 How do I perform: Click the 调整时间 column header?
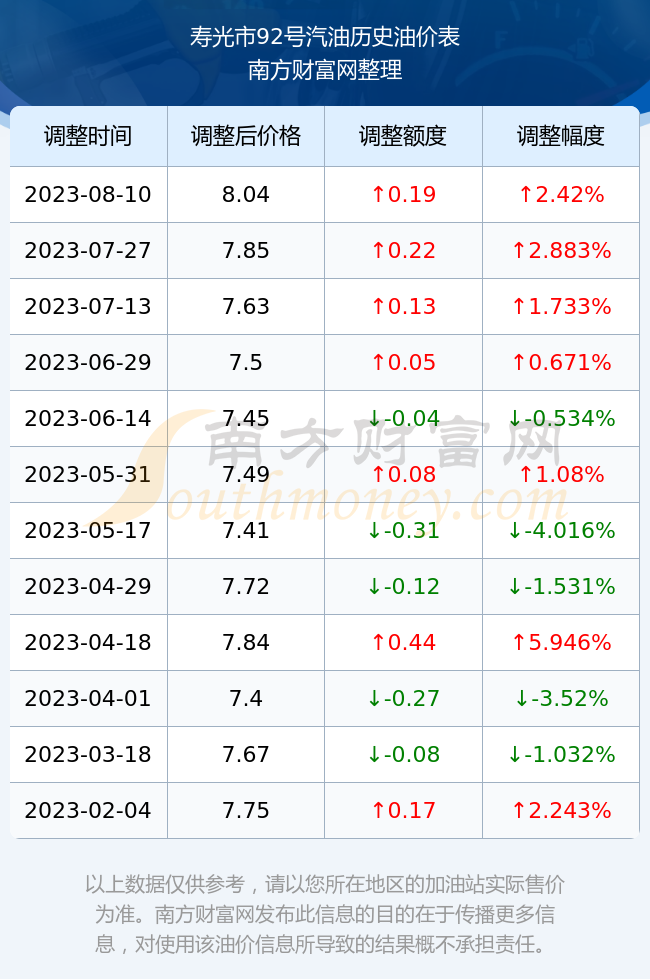click(88, 136)
